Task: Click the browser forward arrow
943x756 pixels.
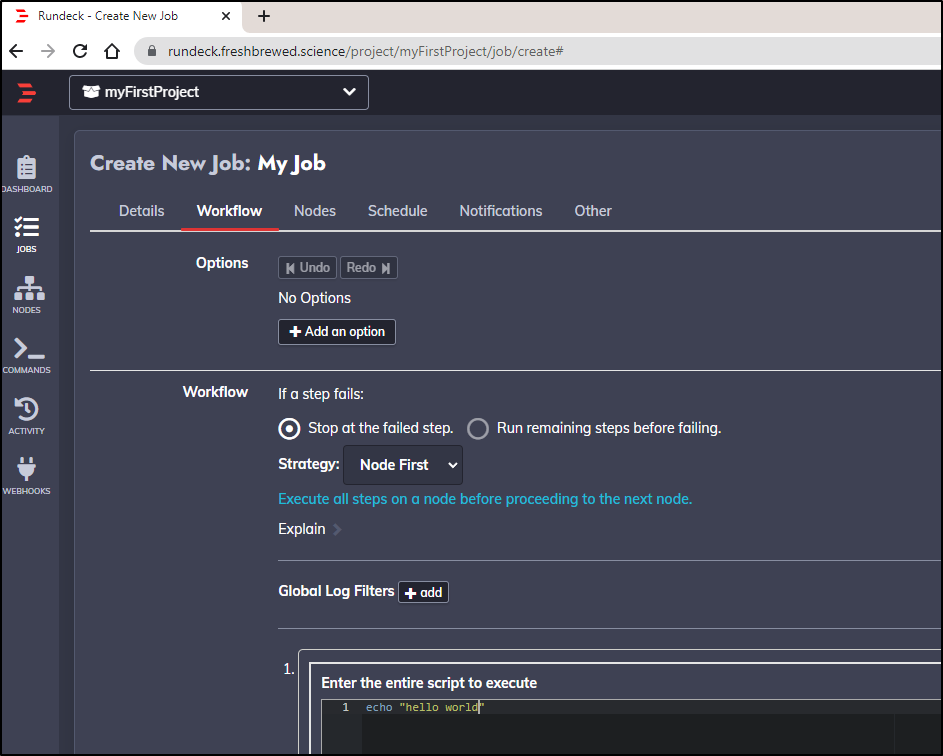Action: pyautogui.click(x=48, y=51)
